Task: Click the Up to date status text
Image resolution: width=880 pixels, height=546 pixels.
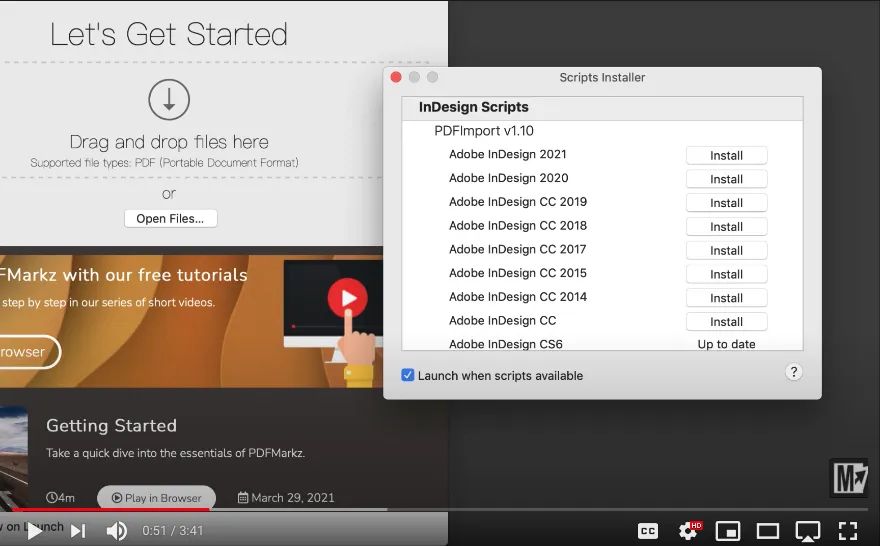Action: (726, 344)
